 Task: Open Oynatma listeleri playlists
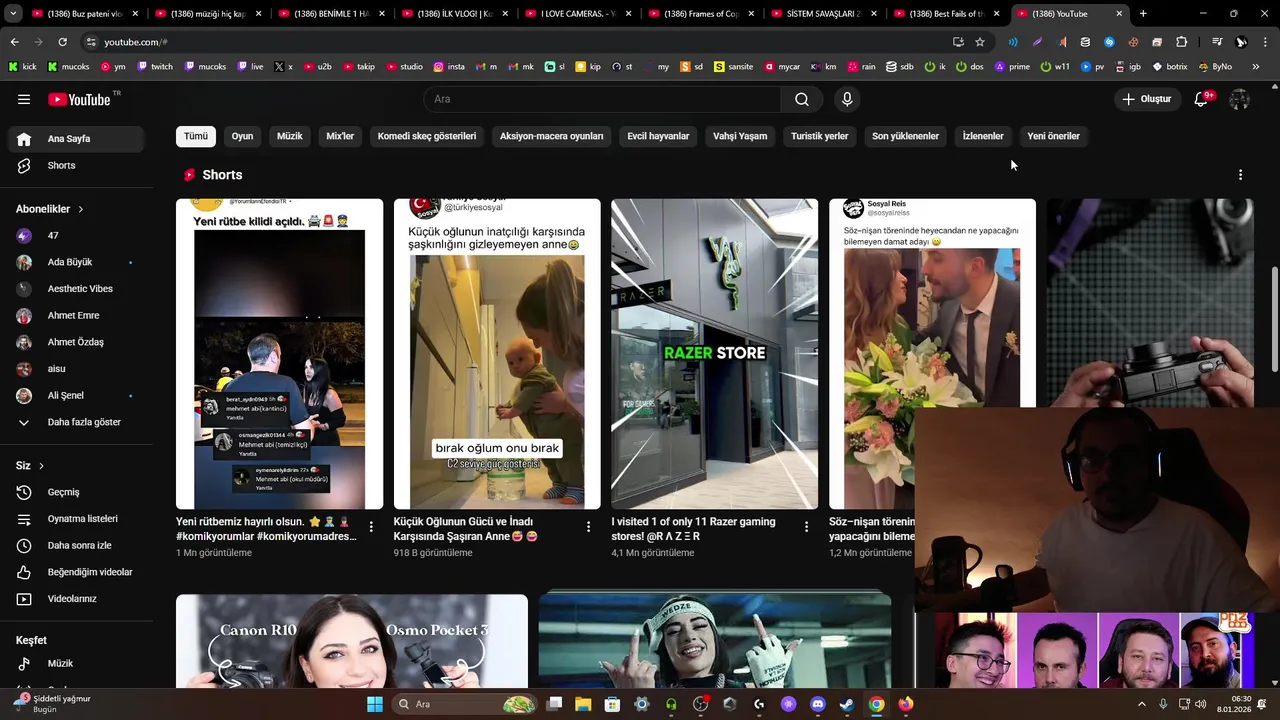[x=76, y=519]
